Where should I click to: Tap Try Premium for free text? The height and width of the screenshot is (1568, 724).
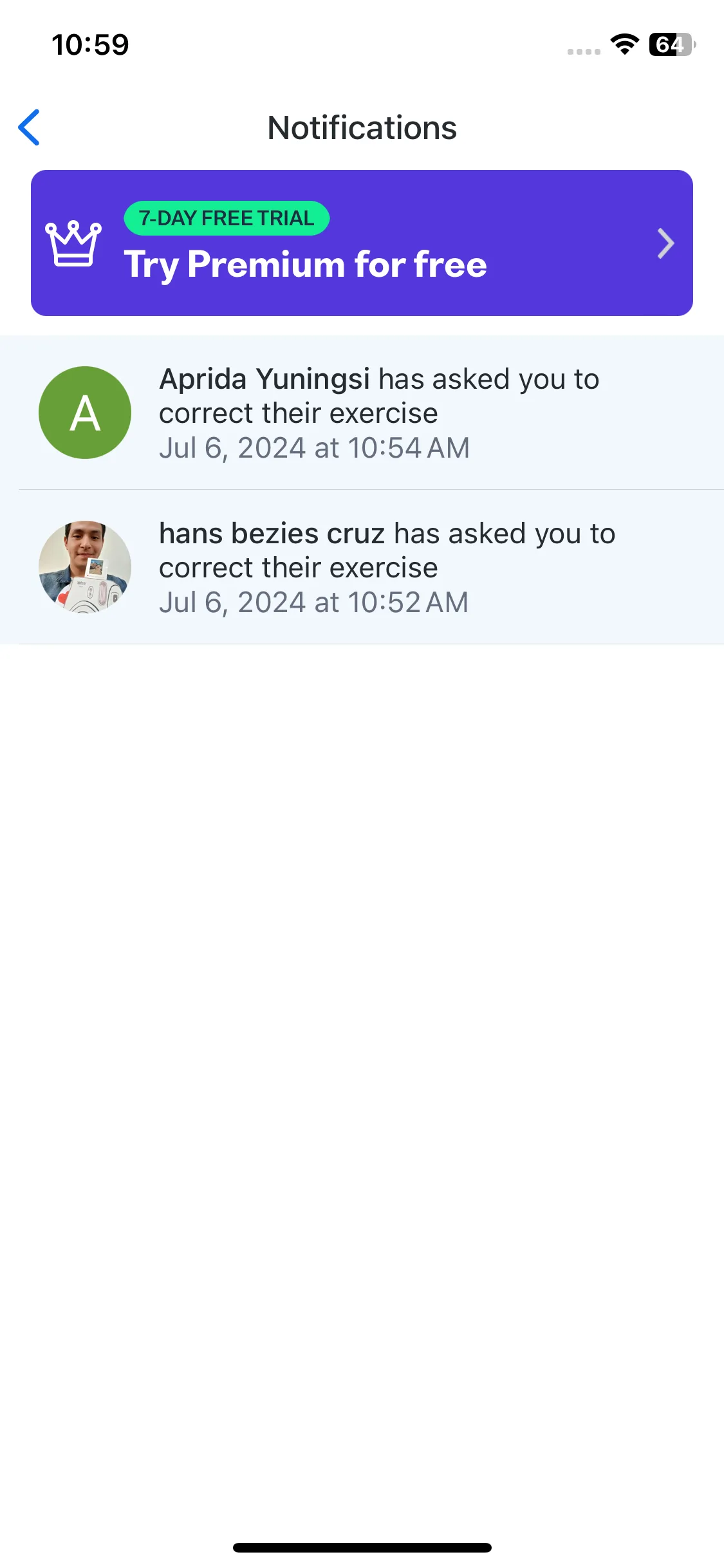306,265
